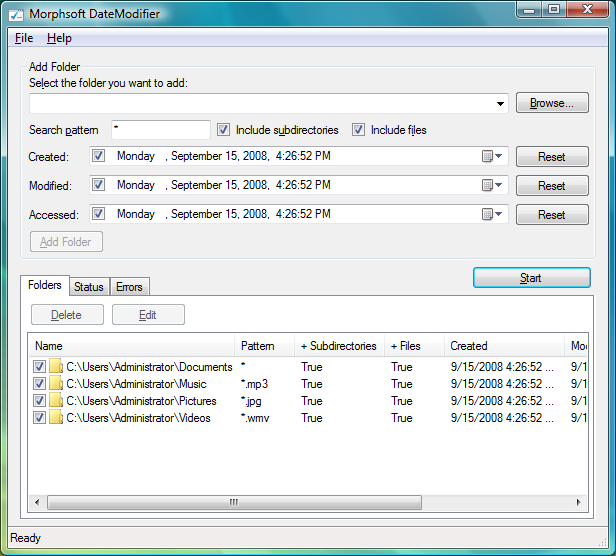Screen dimensions: 616x556
Task: Click the + Subdirectories column header
Action: coord(339,346)
